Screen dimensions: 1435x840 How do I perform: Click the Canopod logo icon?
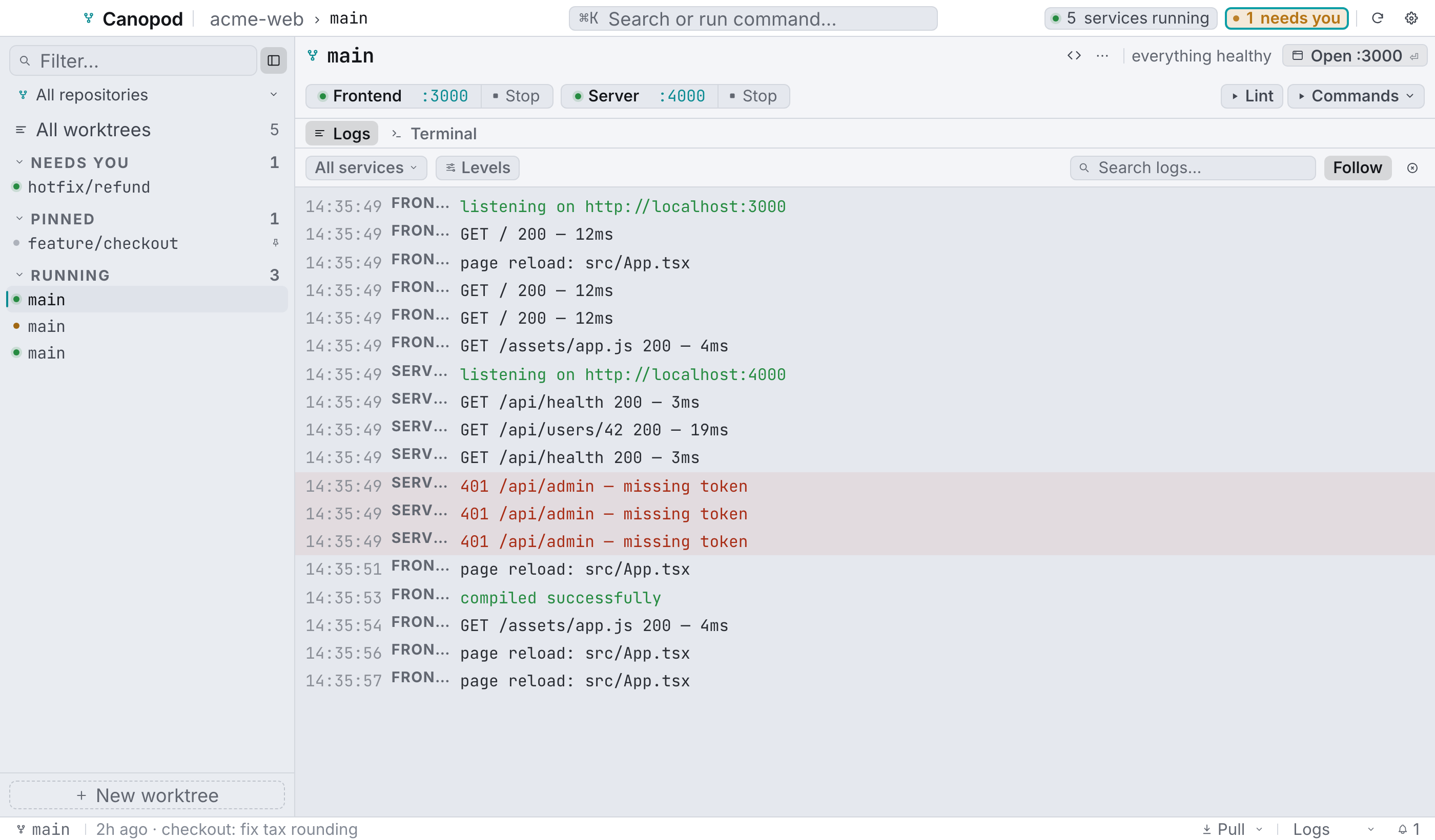pyautogui.click(x=89, y=18)
